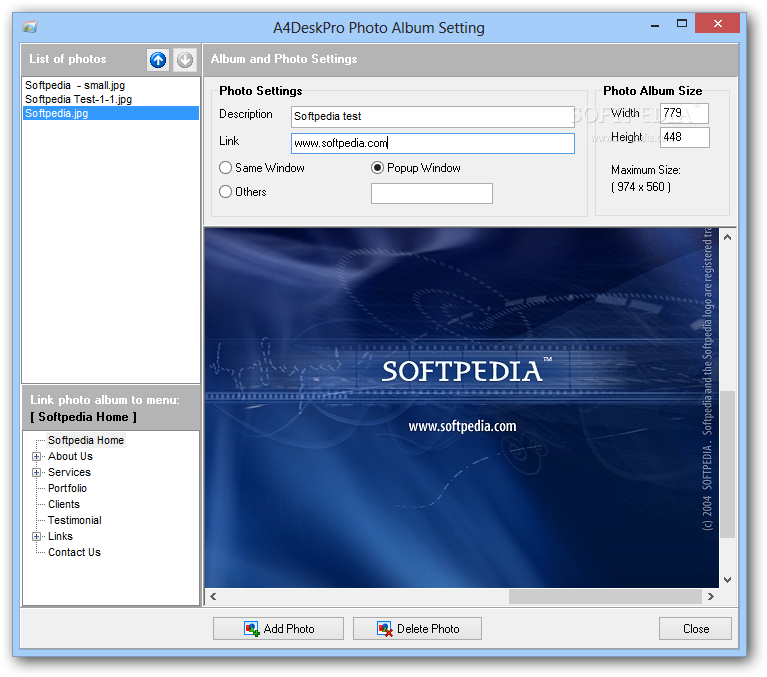This screenshot has width=767, height=677.
Task: Select Portfolio in the menu tree
Action: pyautogui.click(x=67, y=489)
